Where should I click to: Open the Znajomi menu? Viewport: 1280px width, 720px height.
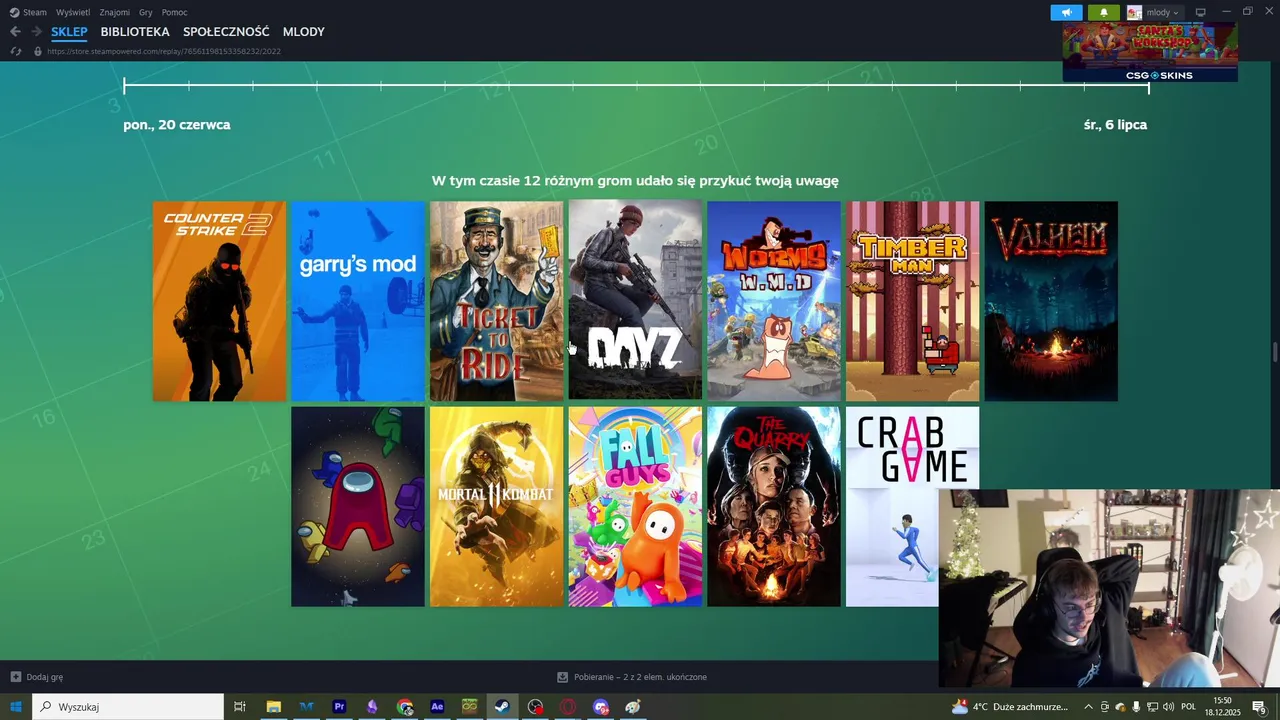pyautogui.click(x=115, y=12)
